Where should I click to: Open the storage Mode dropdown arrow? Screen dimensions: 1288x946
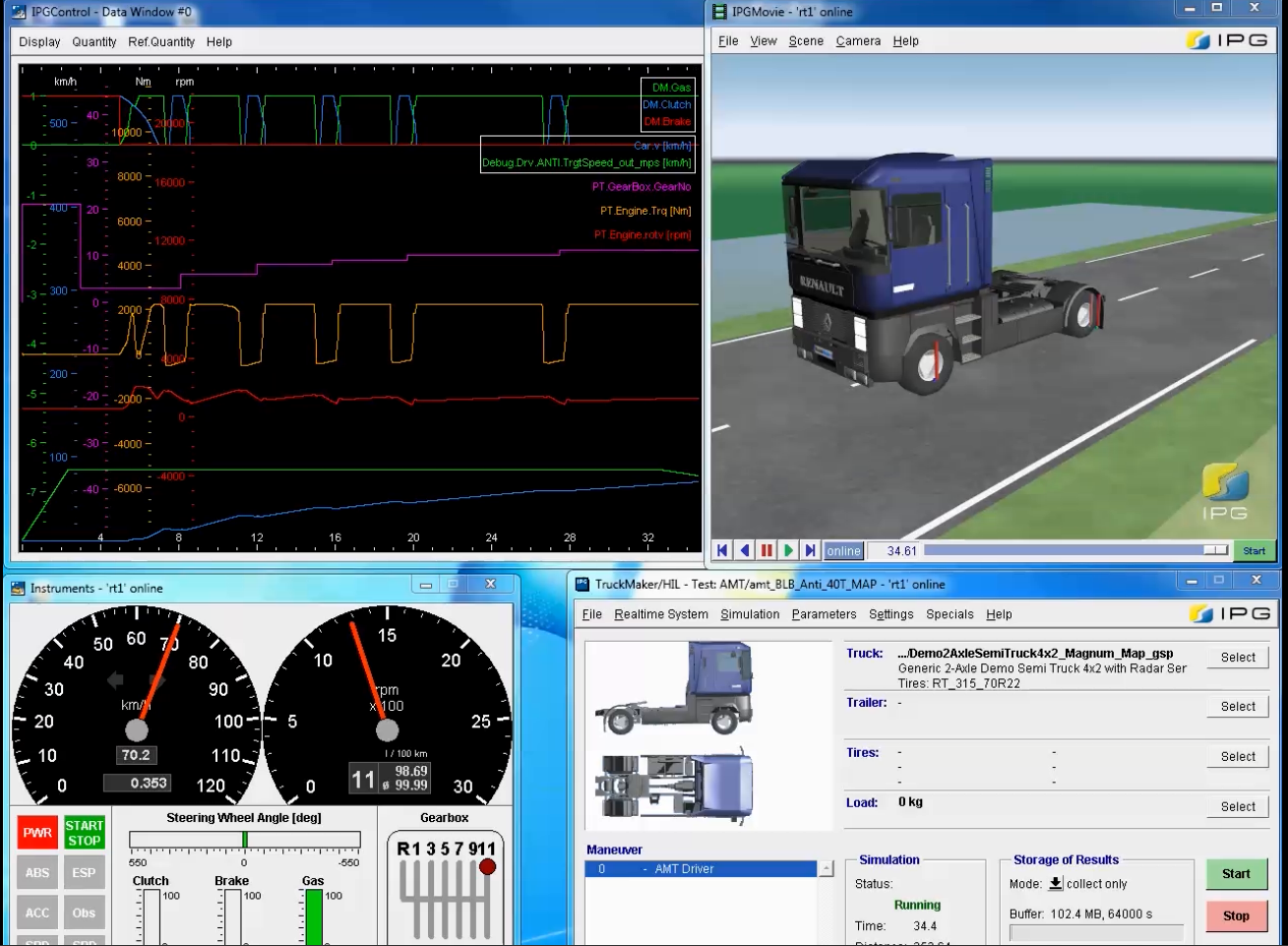pyautogui.click(x=1056, y=884)
